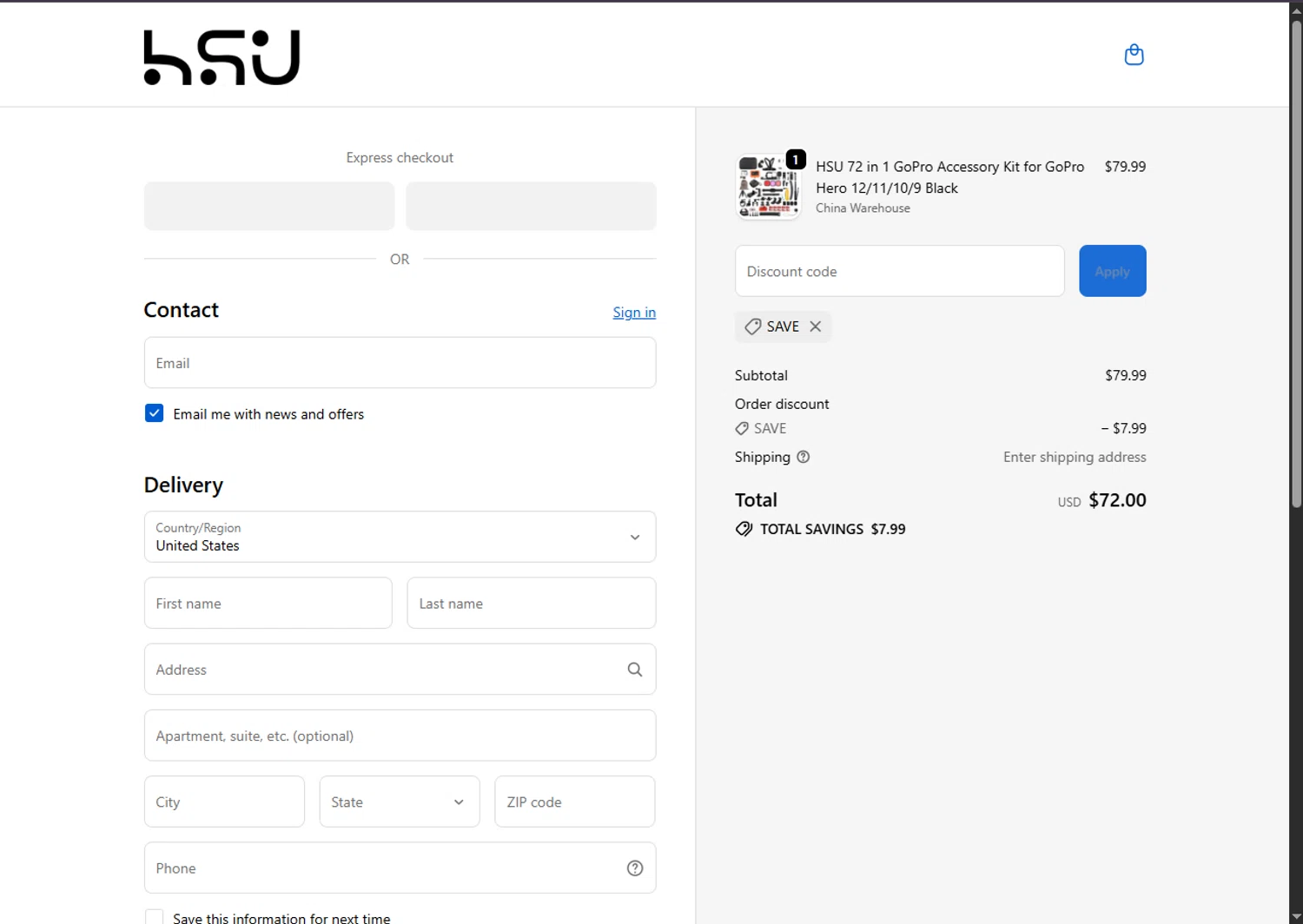Click the ZIP code field

point(575,802)
